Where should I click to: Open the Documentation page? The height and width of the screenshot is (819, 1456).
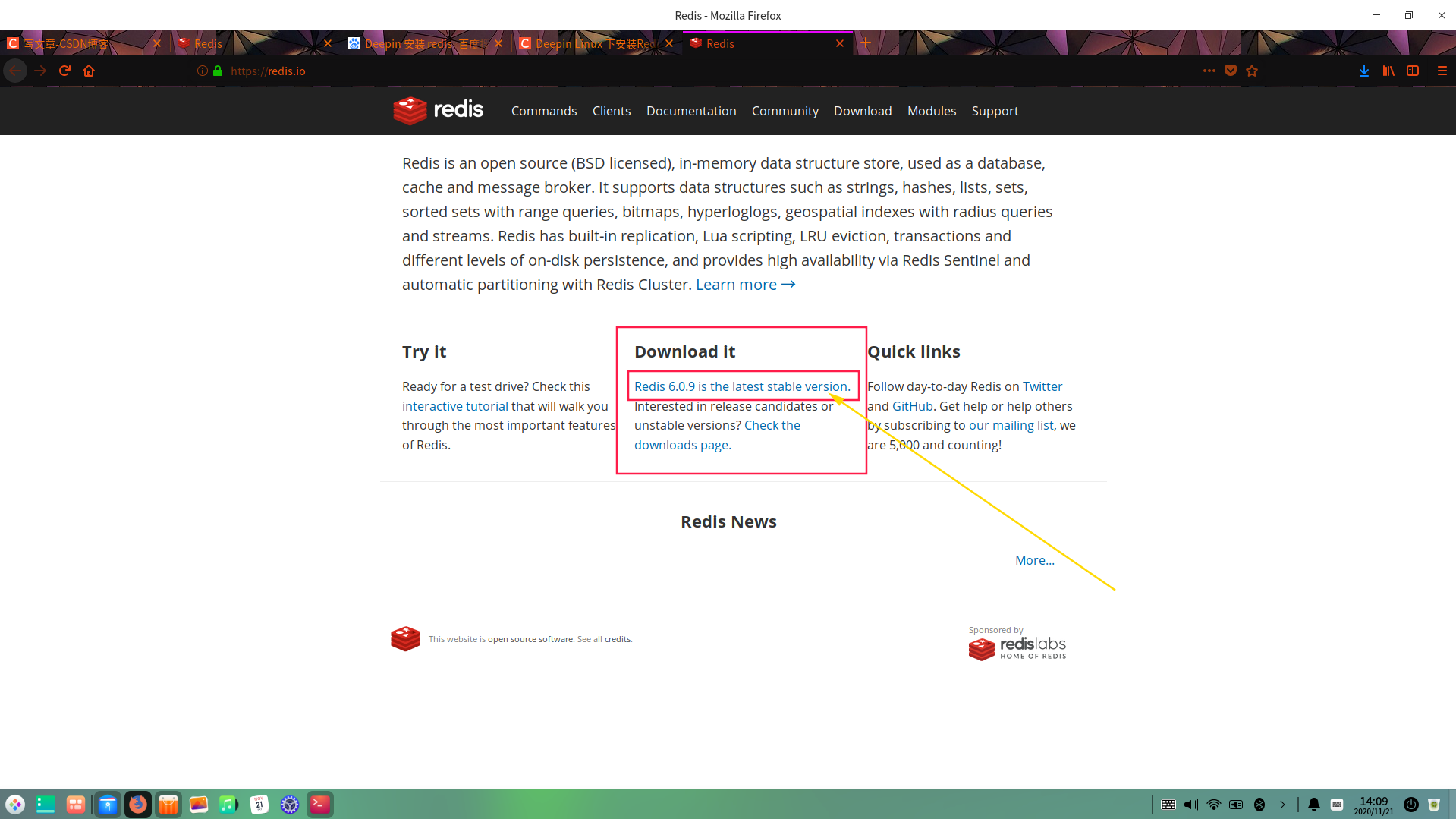tap(691, 111)
